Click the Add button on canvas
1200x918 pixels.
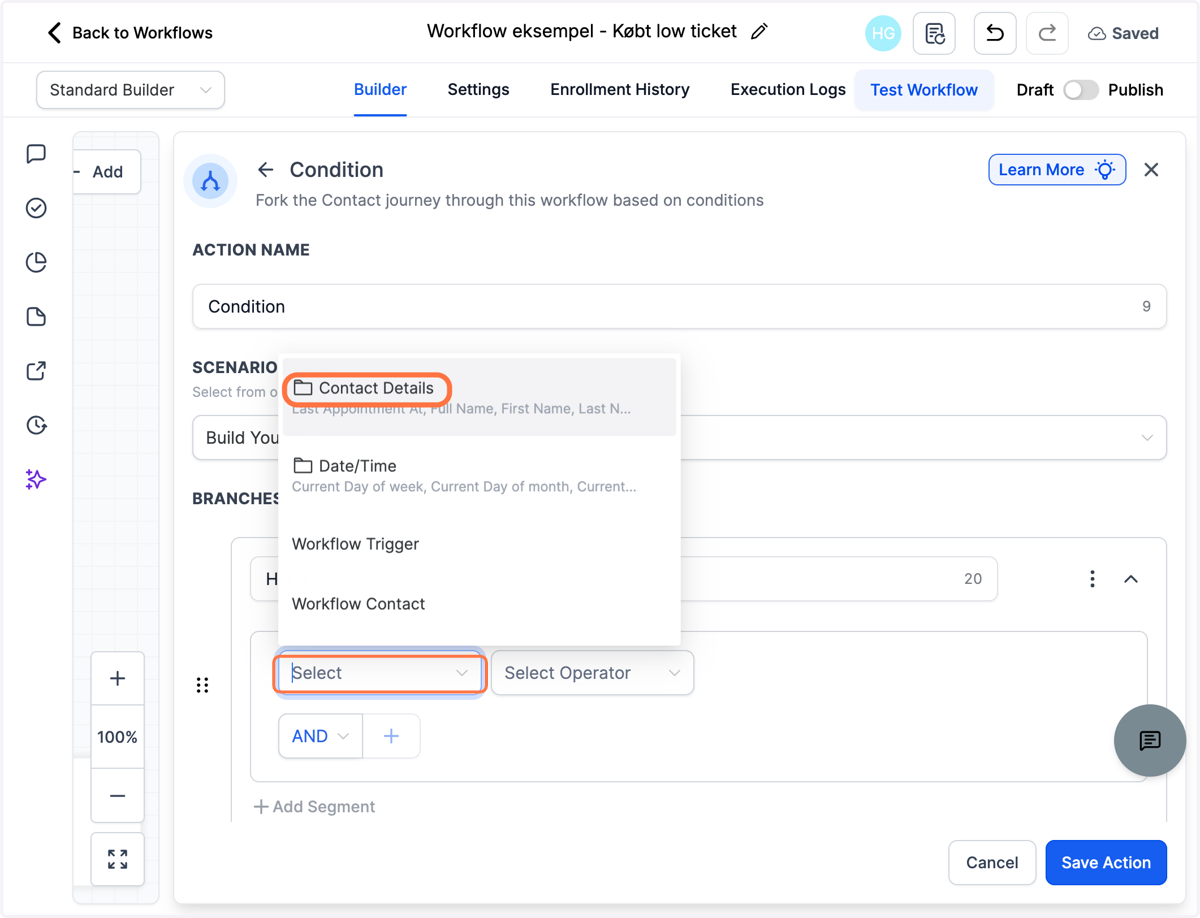coord(107,172)
